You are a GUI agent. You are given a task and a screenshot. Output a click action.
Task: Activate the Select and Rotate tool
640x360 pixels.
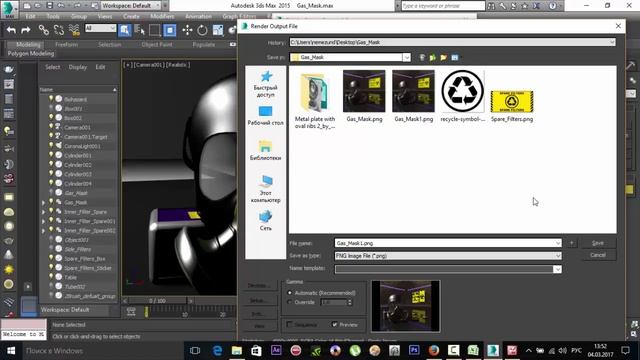(x=202, y=30)
